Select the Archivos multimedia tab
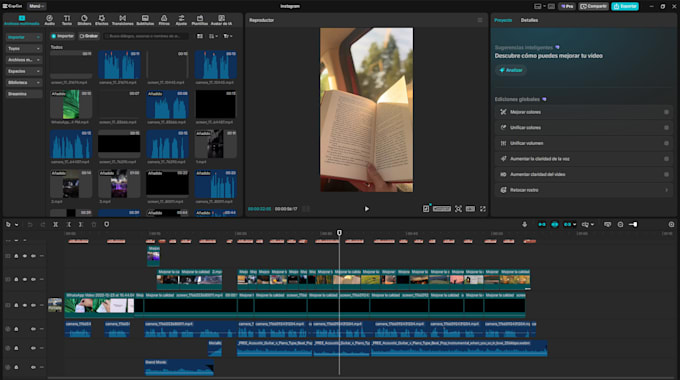This screenshot has width=680, height=380. (x=22, y=20)
